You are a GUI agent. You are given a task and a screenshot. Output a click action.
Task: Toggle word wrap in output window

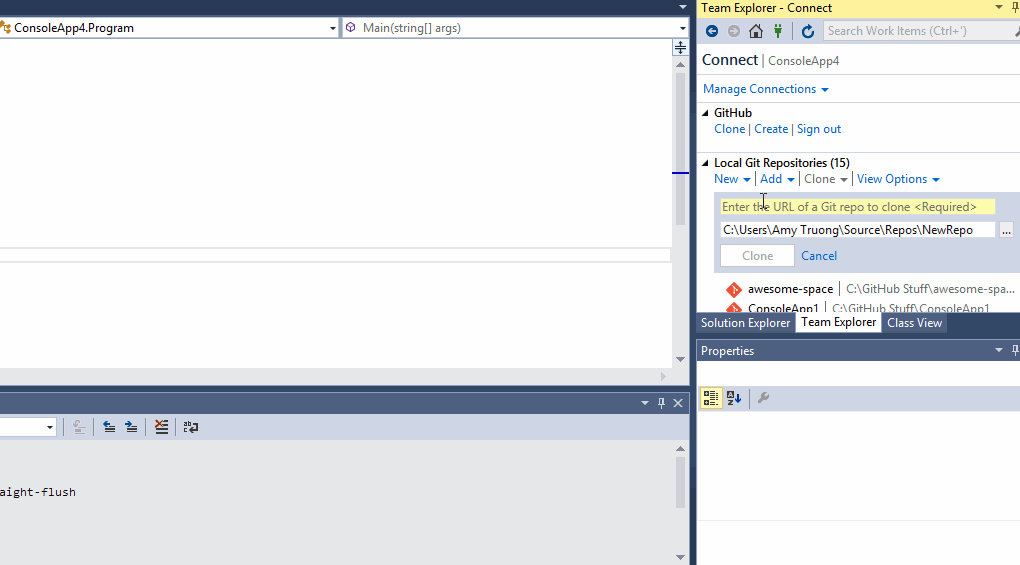click(191, 427)
